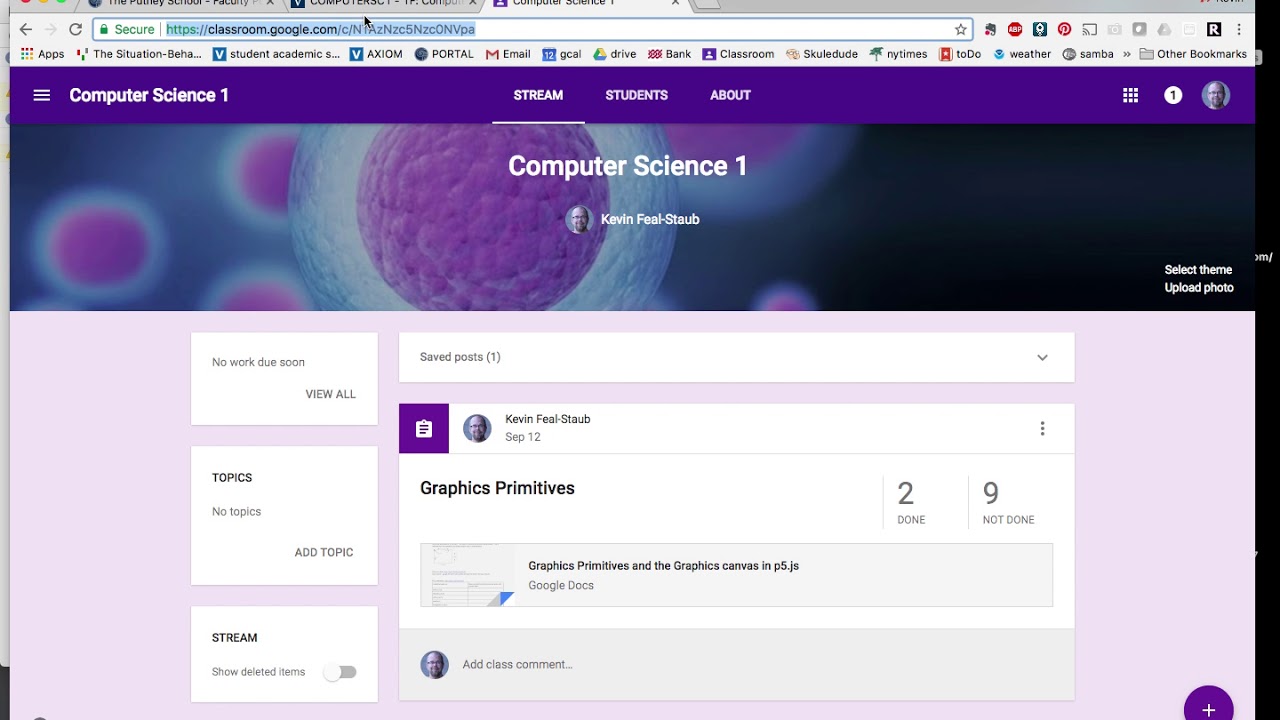The height and width of the screenshot is (720, 1280).
Task: Open the R extension icon
Action: (1214, 29)
